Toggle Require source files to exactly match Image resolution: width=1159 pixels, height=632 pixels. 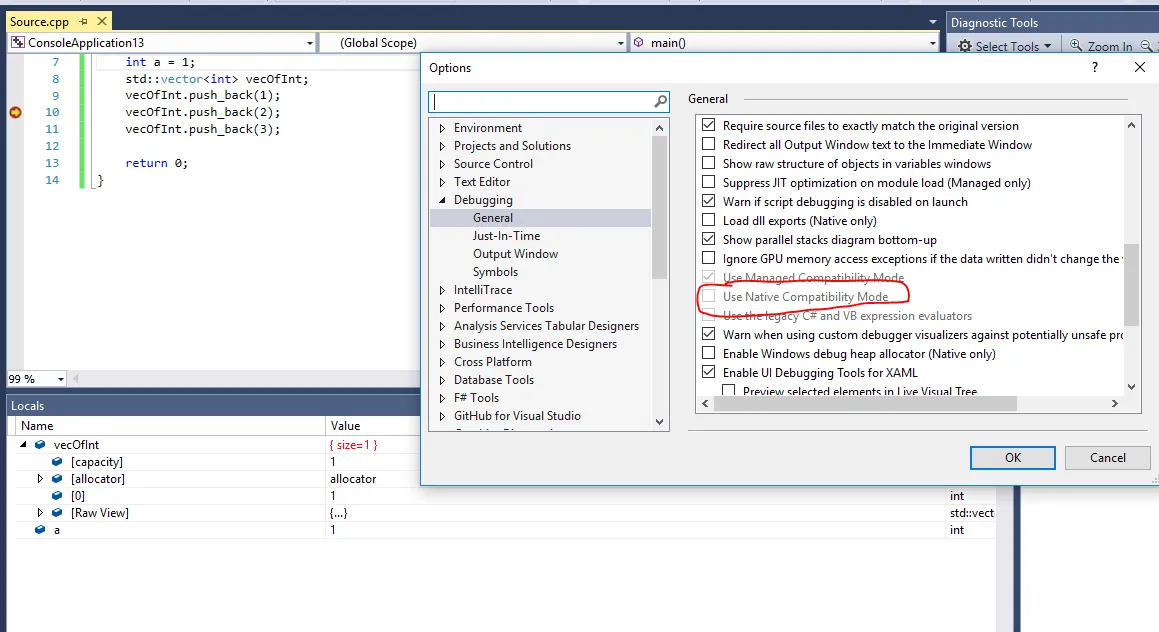[708, 125]
